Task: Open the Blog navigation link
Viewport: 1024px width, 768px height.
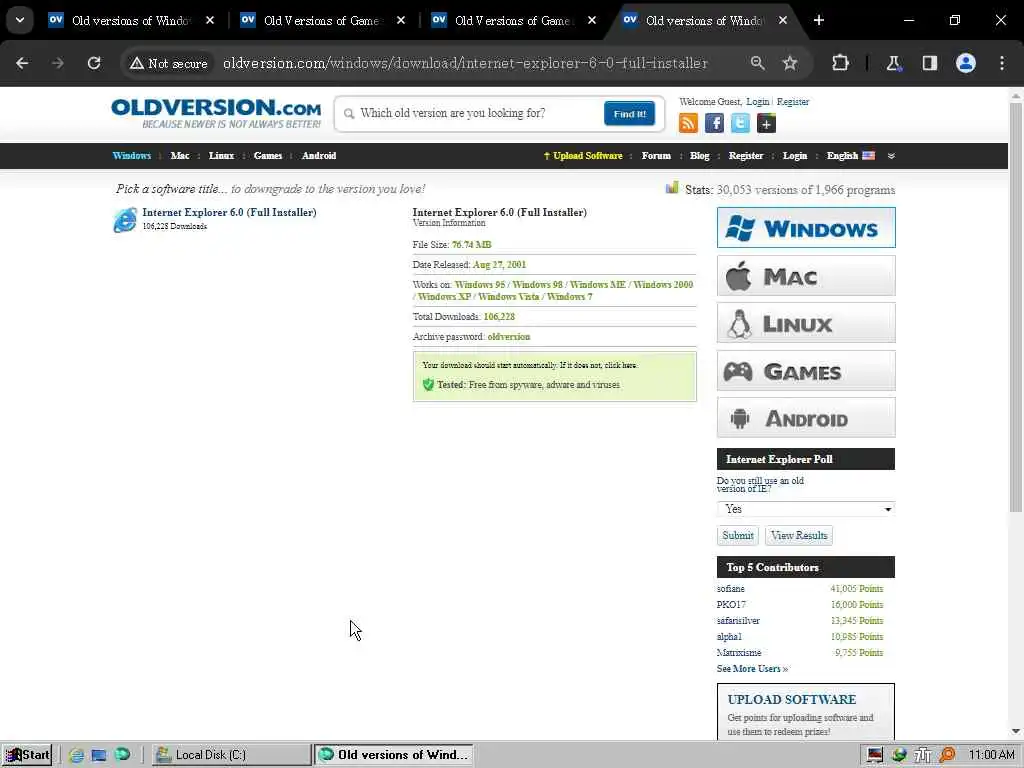Action: click(699, 155)
